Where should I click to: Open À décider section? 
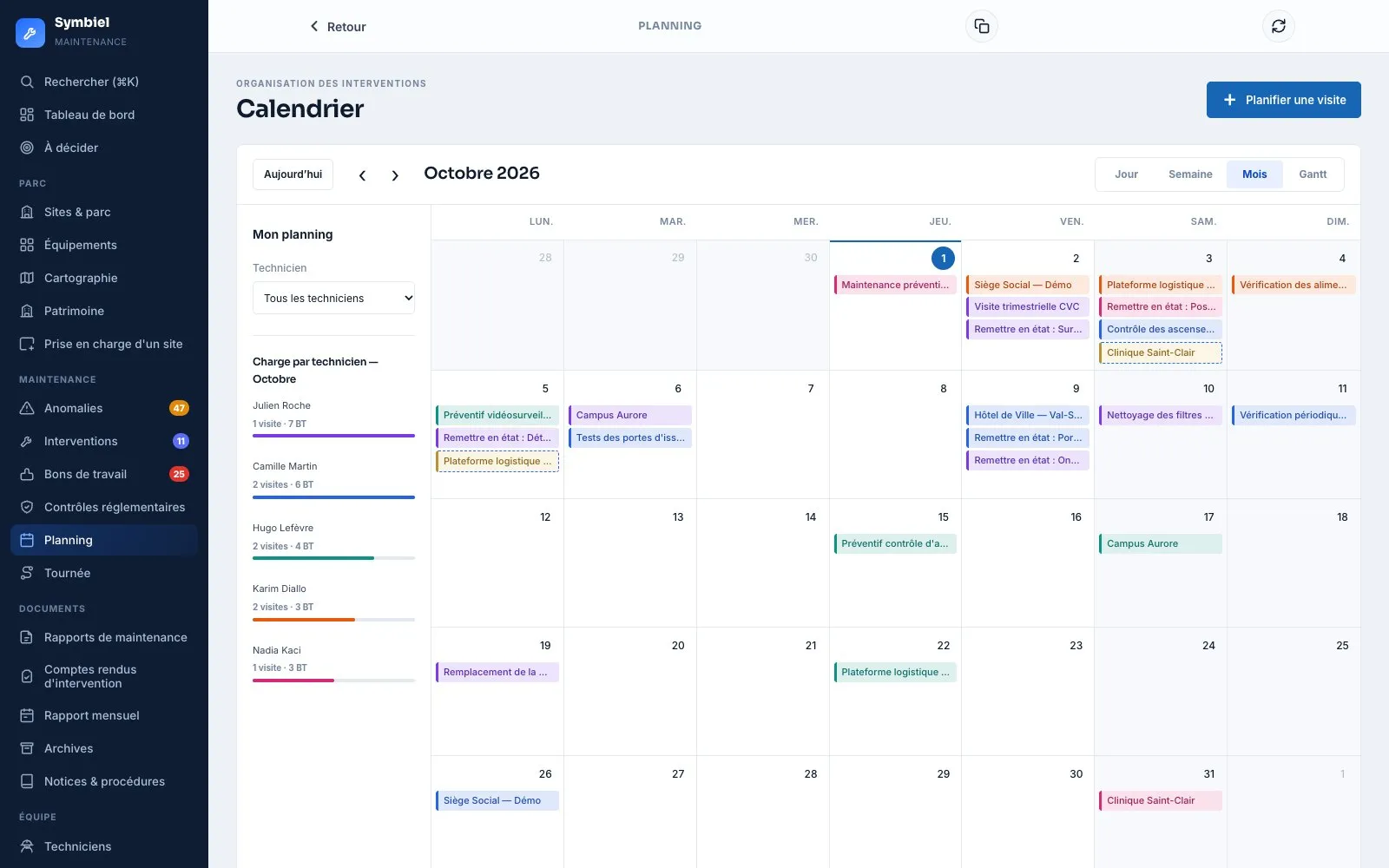[x=104, y=148]
